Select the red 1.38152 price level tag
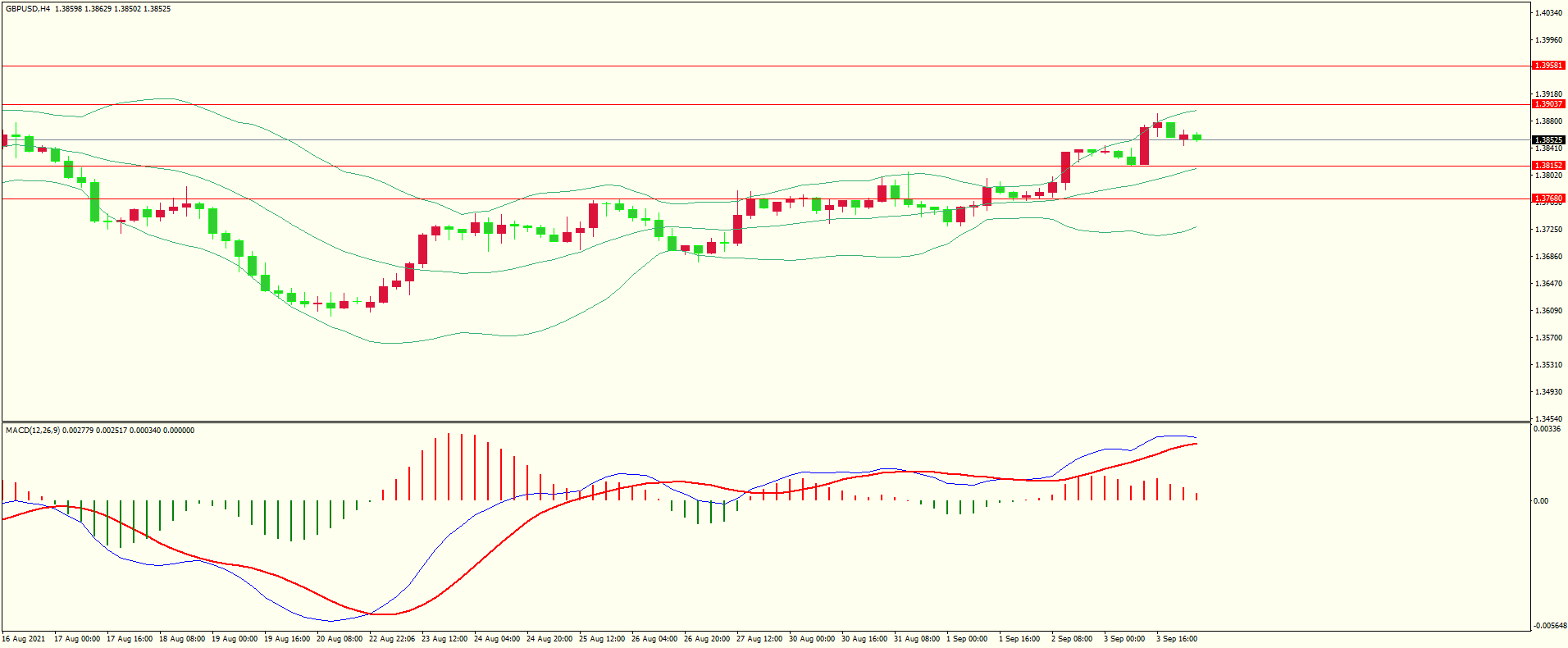 [1548, 166]
